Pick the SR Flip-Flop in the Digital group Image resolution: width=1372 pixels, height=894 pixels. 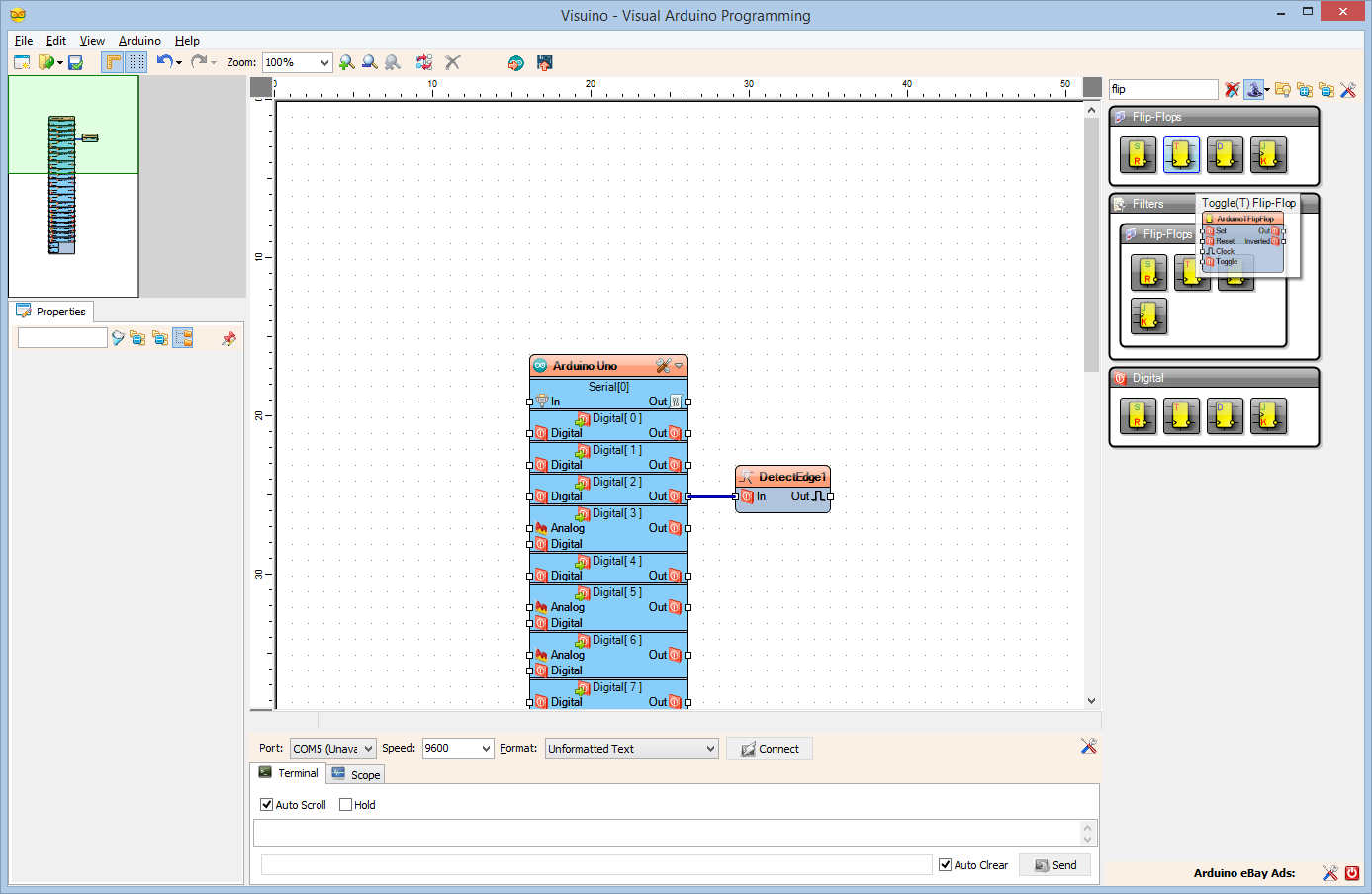[x=1138, y=416]
